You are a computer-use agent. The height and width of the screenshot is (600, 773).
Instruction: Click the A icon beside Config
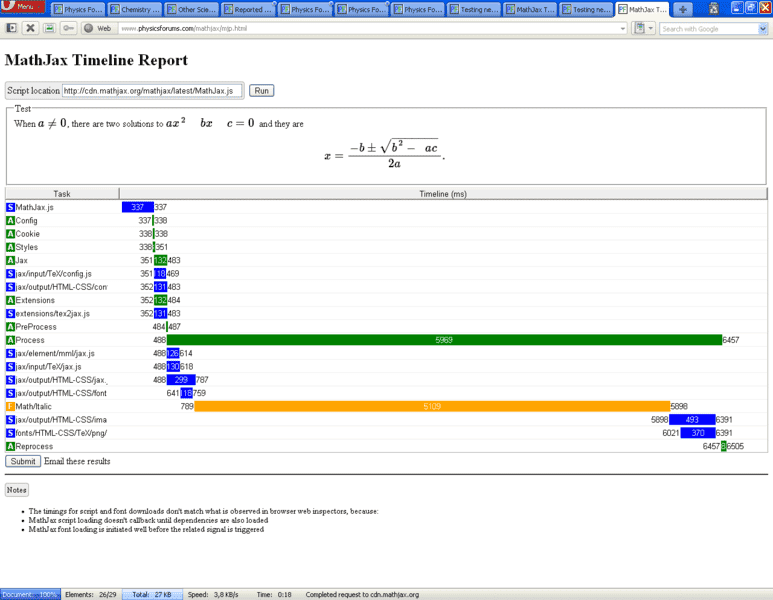click(10, 220)
